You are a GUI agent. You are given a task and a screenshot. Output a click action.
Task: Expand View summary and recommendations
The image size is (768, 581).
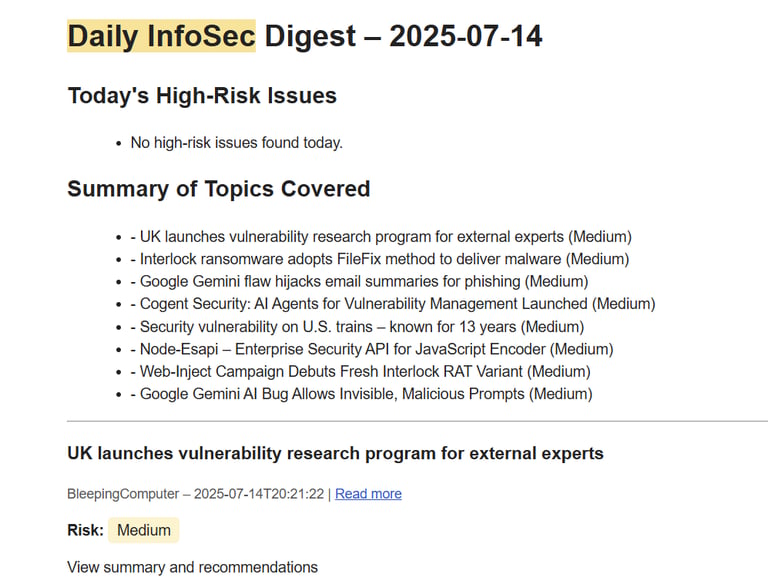pyautogui.click(x=192, y=567)
